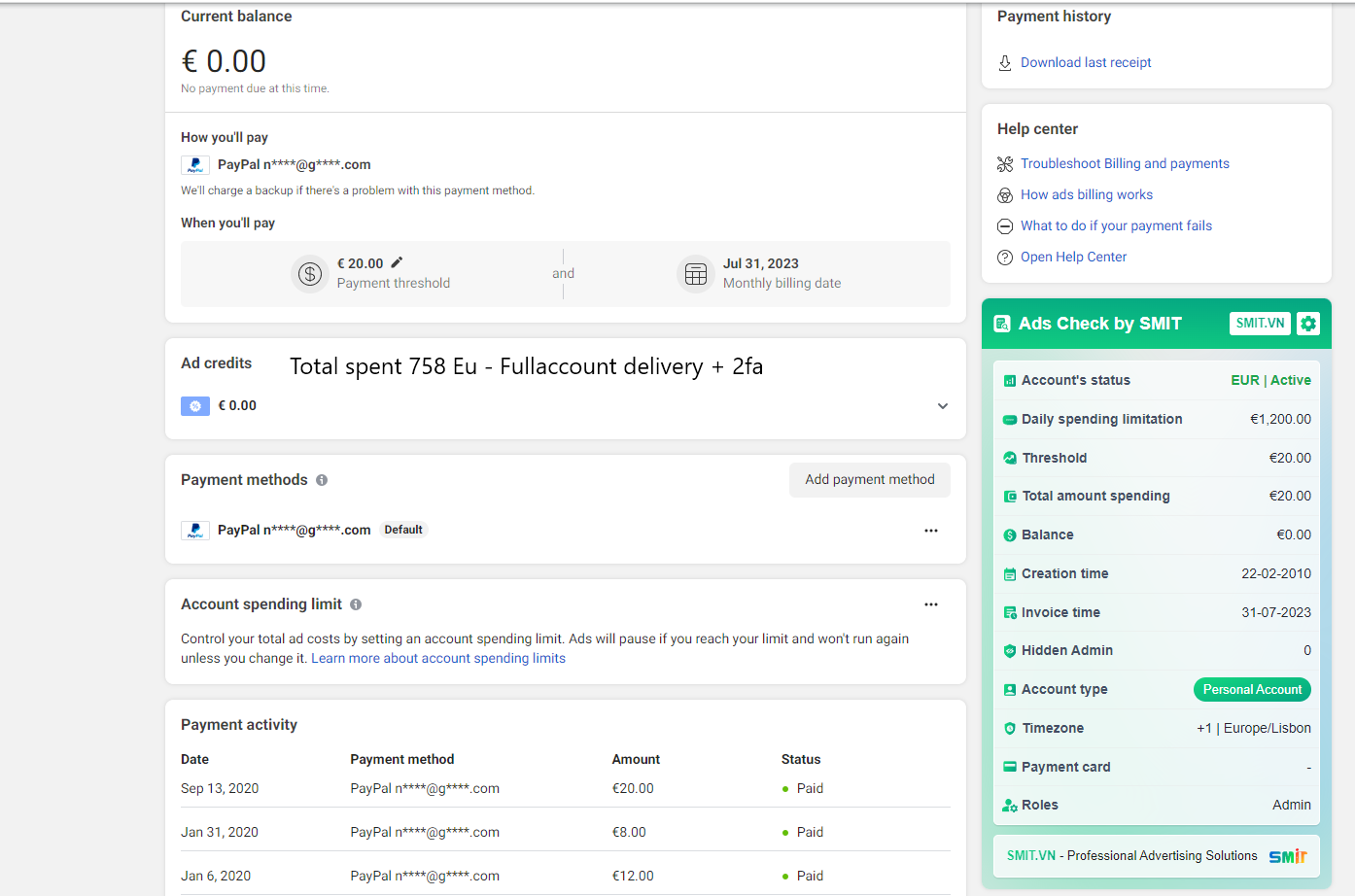The image size is (1355, 896).
Task: Click Jul 31, 2023 billing date
Action: click(x=761, y=263)
